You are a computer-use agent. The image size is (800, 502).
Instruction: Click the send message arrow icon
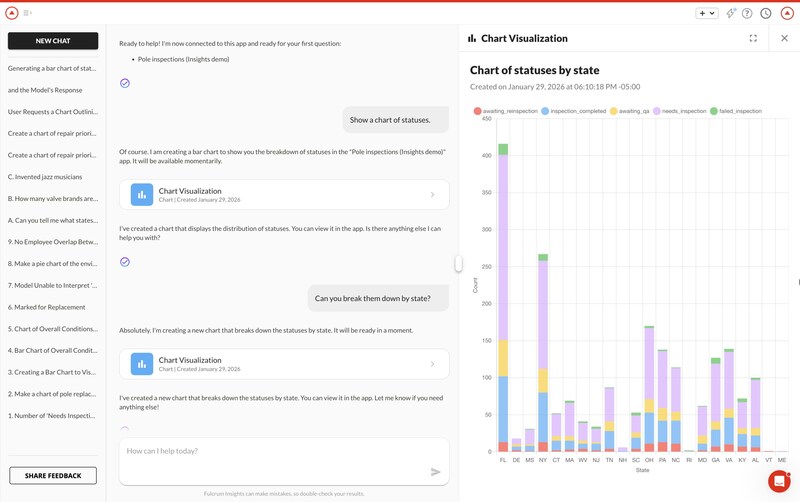(435, 471)
